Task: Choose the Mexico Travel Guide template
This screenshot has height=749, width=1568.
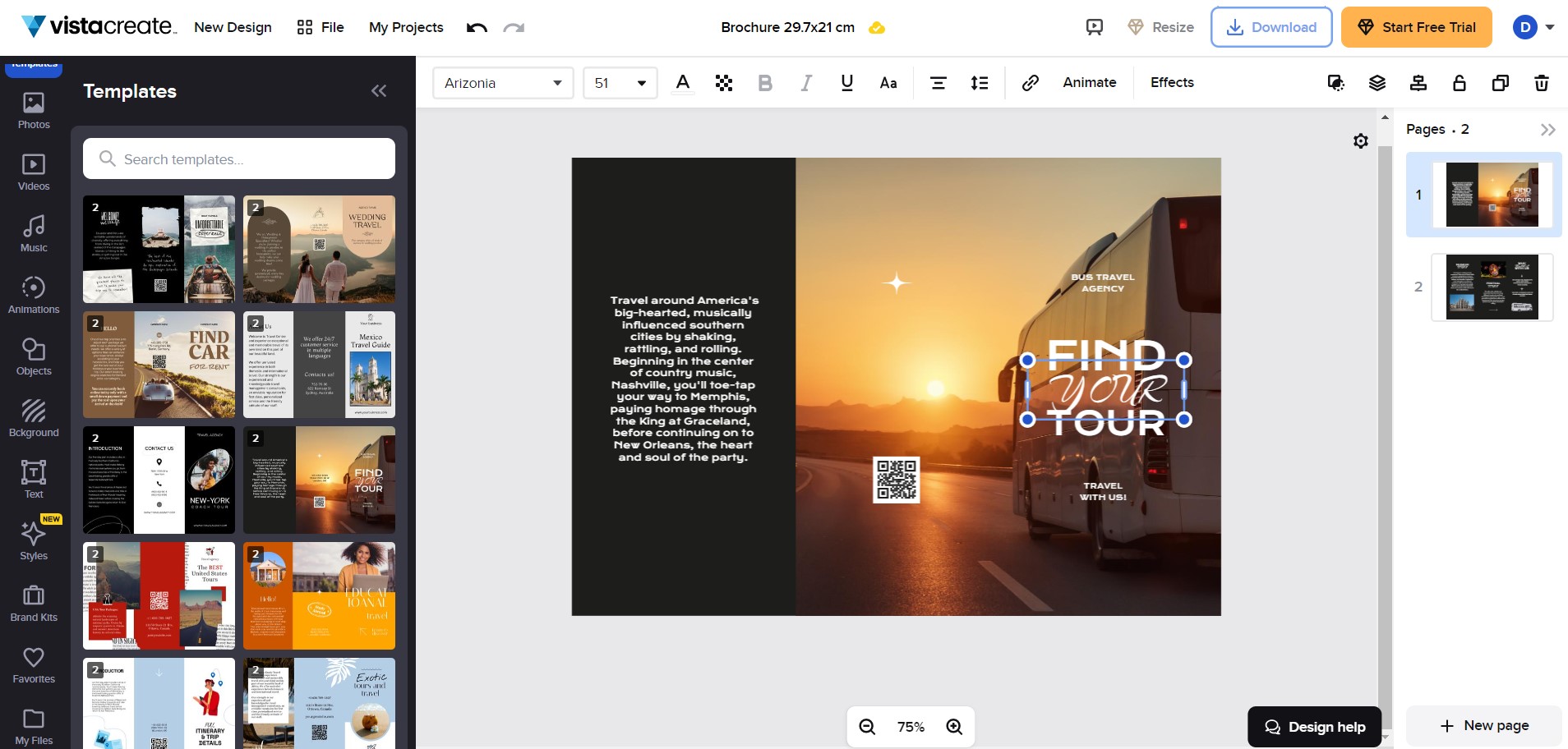Action: pyautogui.click(x=319, y=365)
